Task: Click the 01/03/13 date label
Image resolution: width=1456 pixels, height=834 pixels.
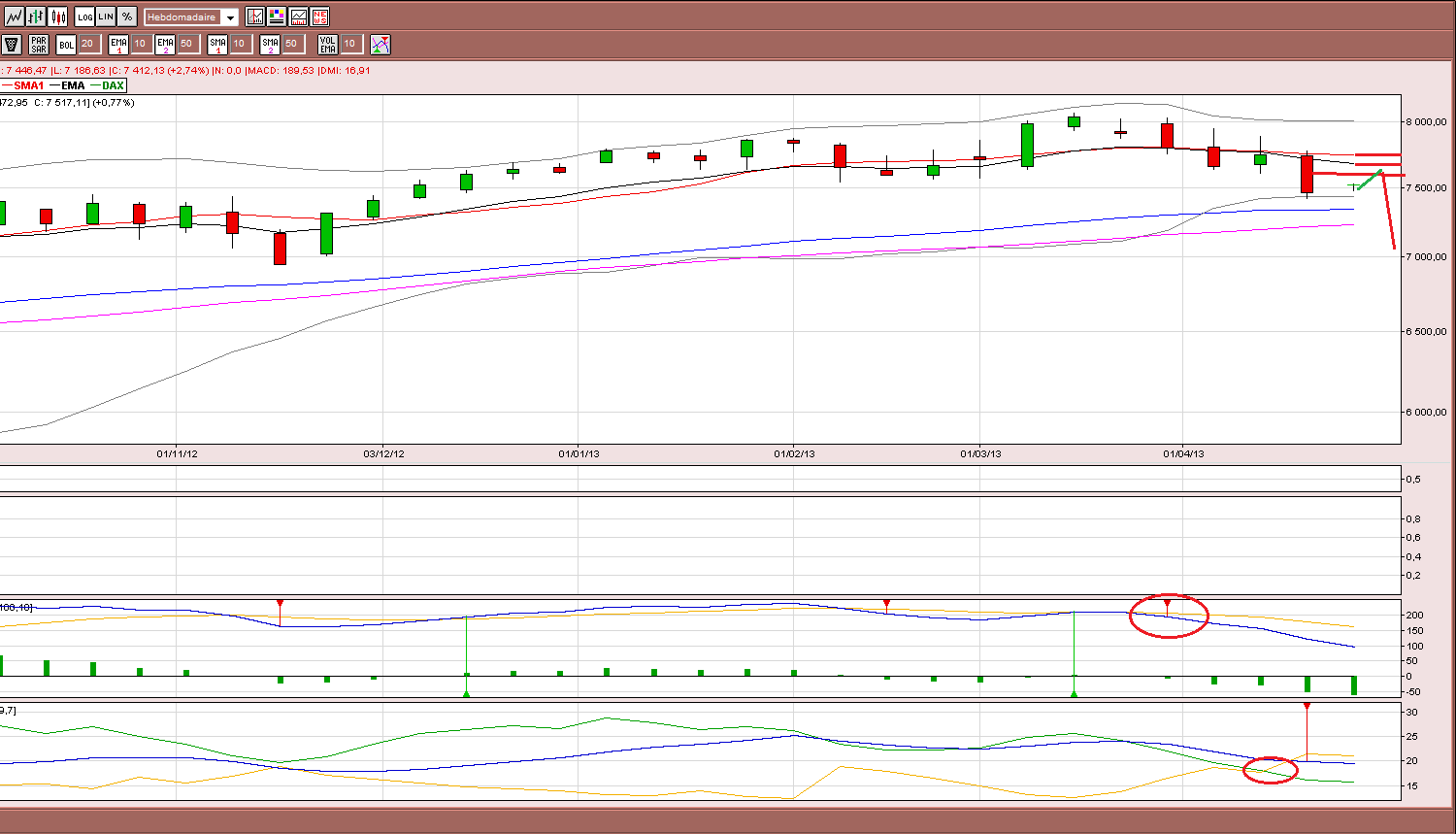Action: coord(980,453)
